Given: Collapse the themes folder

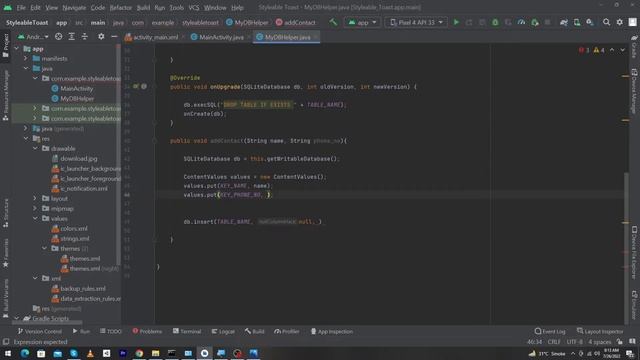Looking at the screenshot, I should pos(44,248).
